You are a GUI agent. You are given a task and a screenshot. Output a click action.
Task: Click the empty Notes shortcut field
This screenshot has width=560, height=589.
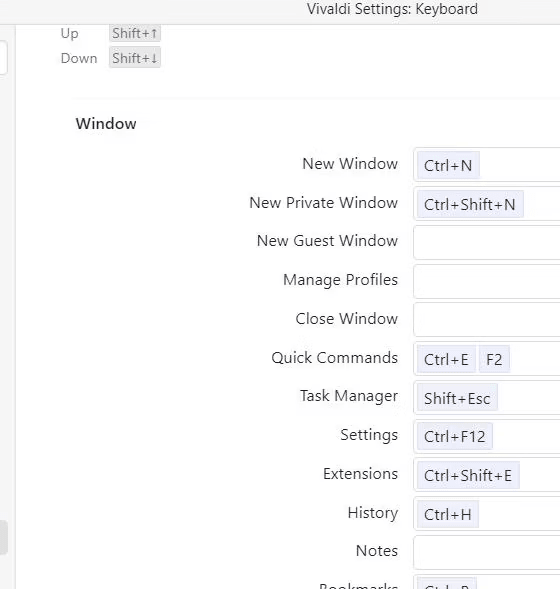point(487,553)
